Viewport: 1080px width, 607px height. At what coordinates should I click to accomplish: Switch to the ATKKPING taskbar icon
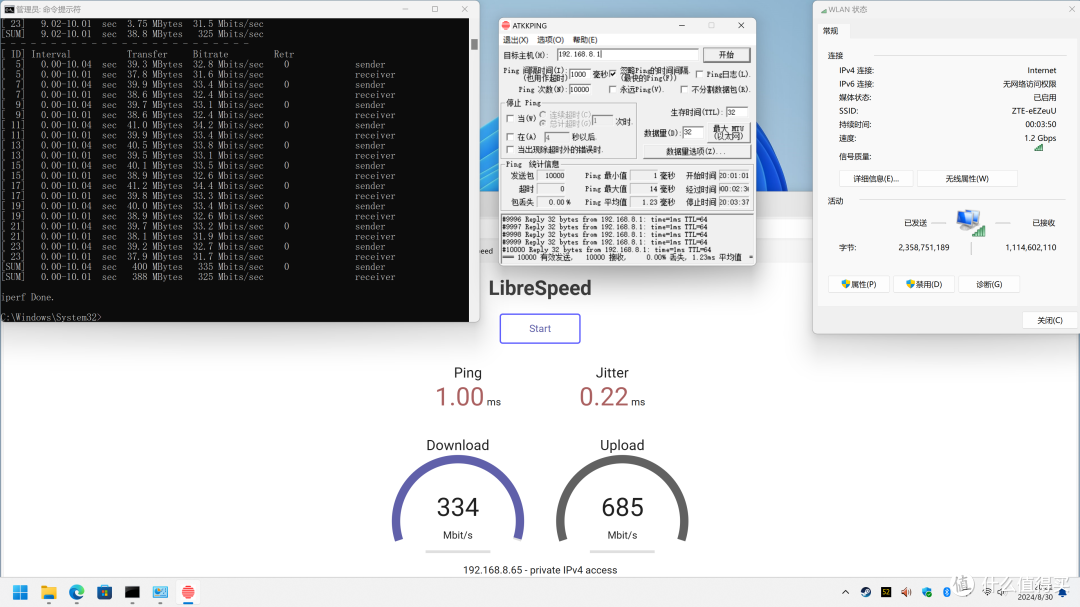pyautogui.click(x=188, y=592)
